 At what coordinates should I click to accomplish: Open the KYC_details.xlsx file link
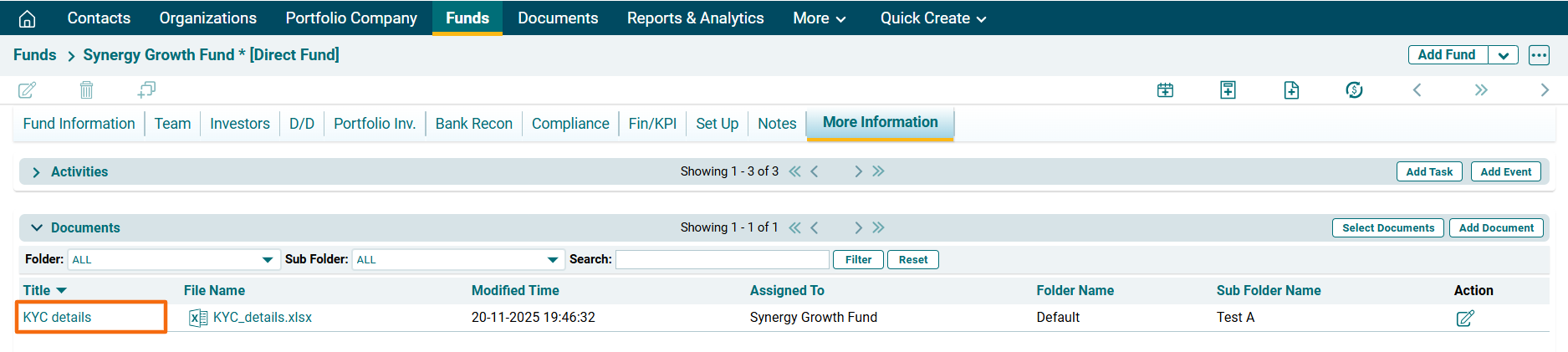tap(262, 318)
